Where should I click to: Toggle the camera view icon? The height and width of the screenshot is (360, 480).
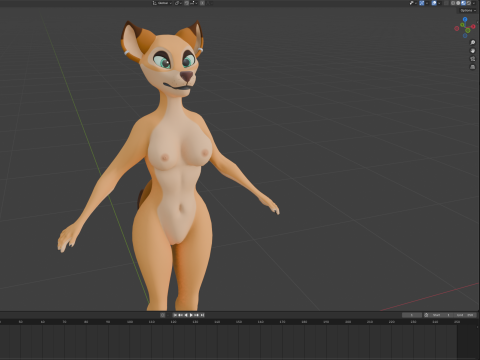pyautogui.click(x=472, y=59)
